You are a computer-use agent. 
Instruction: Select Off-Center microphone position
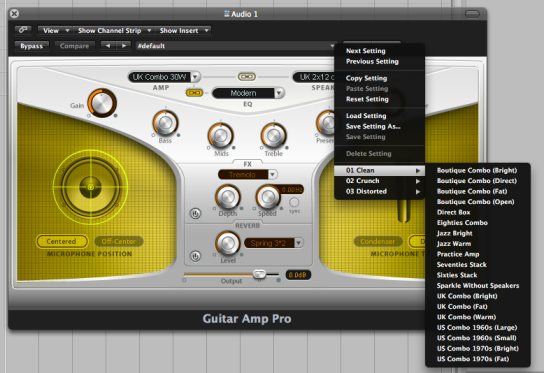coord(118,241)
